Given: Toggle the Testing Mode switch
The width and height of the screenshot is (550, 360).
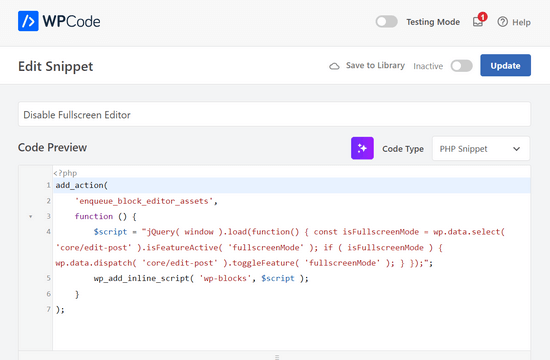Looking at the screenshot, I should point(386,22).
